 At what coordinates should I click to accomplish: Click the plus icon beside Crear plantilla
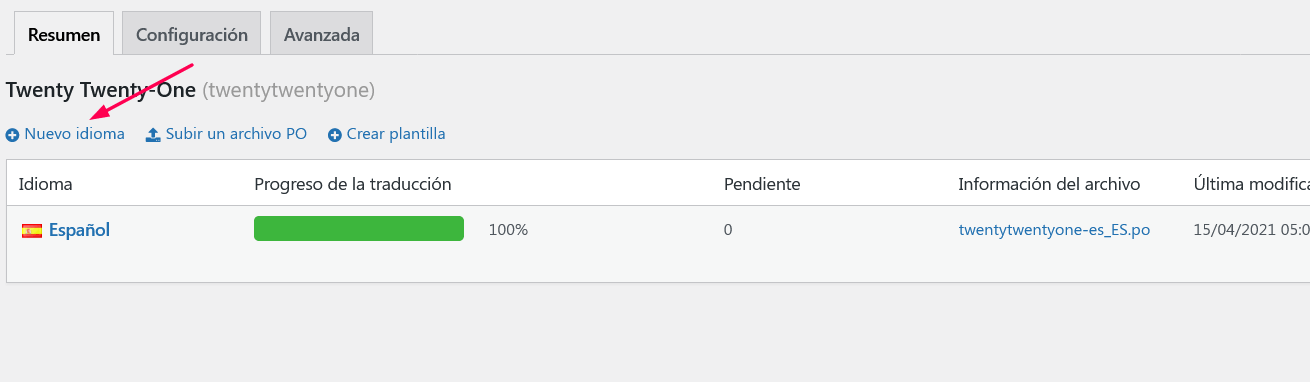pos(335,135)
